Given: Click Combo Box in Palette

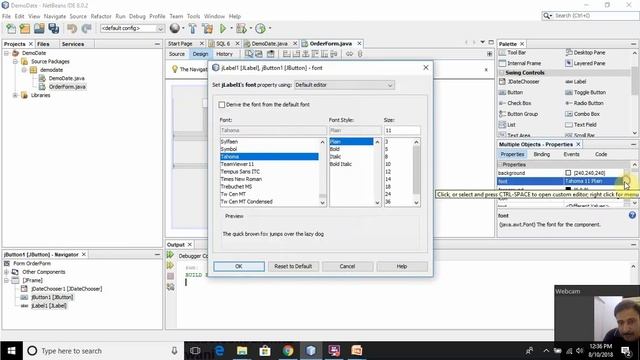Looking at the screenshot, I should point(587,114).
